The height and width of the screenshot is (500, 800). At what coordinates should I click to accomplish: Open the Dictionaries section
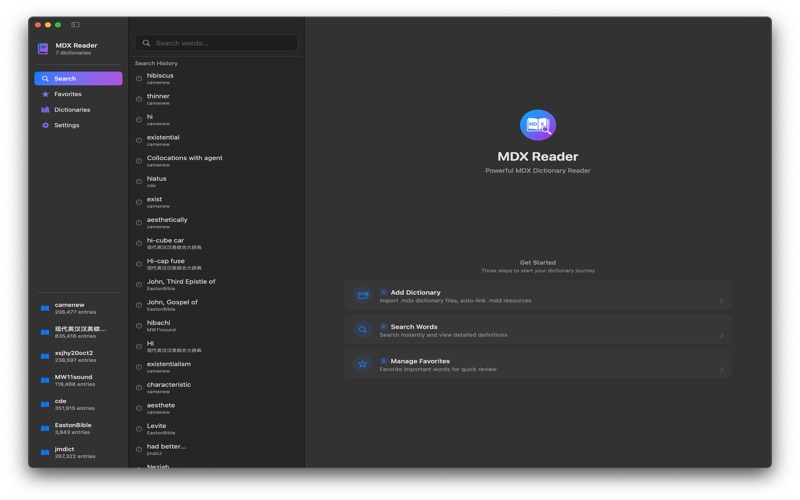pos(78,110)
